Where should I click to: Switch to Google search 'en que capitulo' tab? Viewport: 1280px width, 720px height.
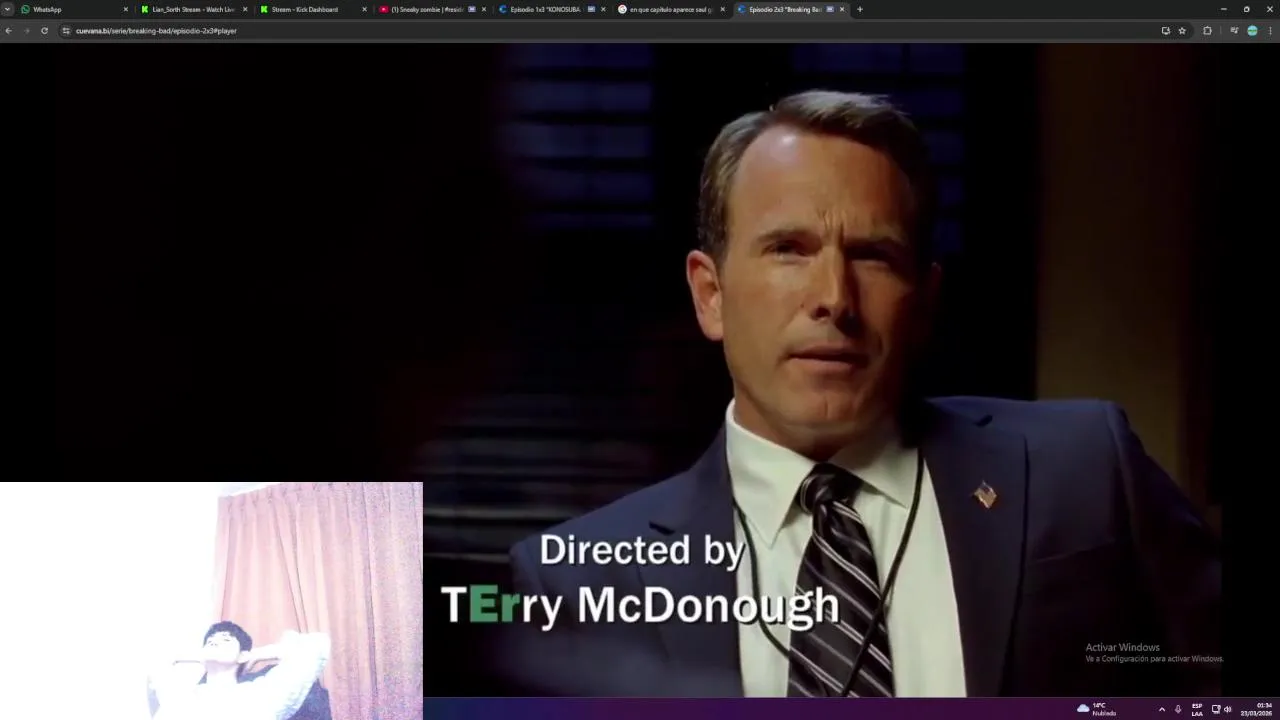(671, 9)
